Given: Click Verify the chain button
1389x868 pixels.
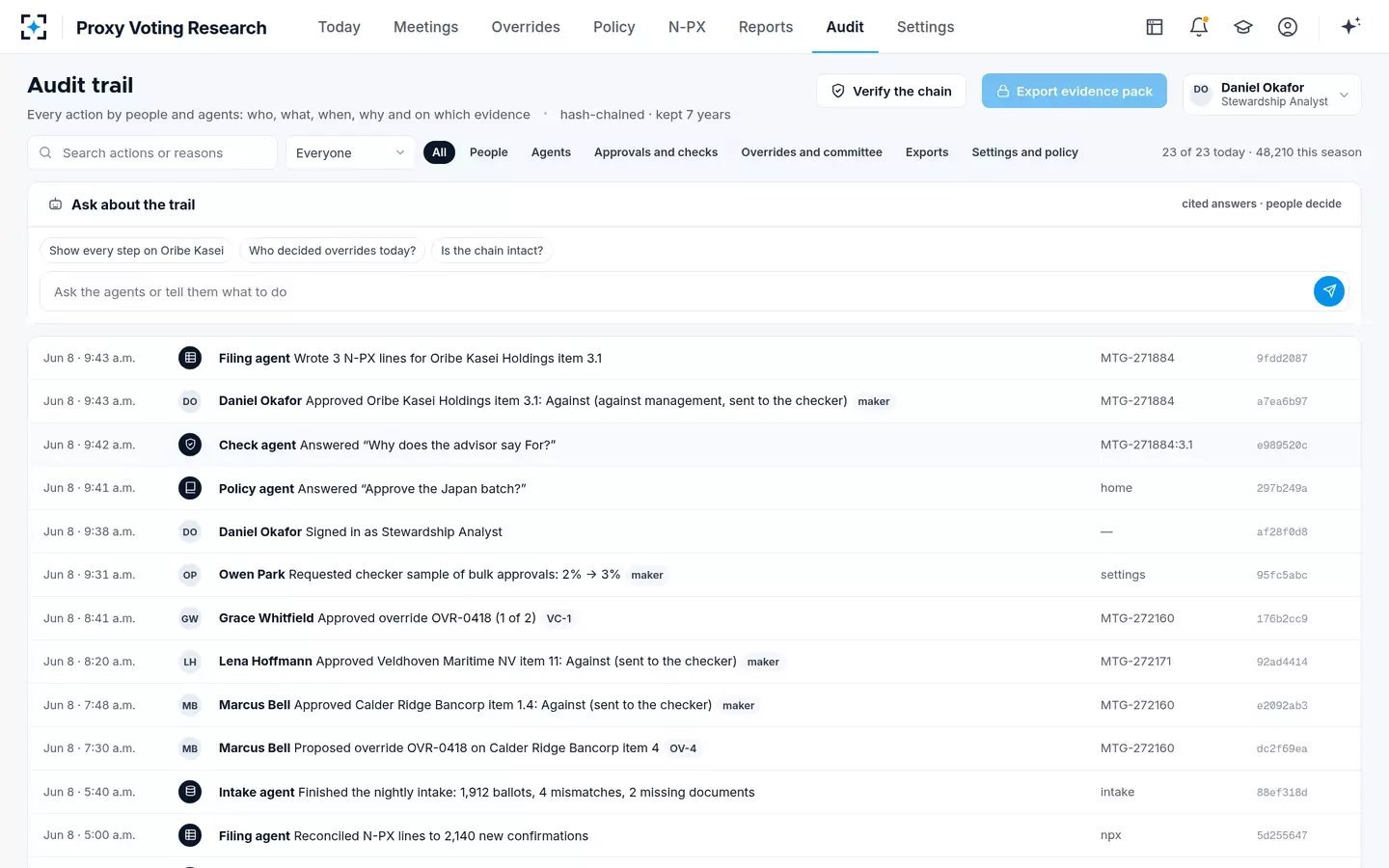Looking at the screenshot, I should [891, 91].
